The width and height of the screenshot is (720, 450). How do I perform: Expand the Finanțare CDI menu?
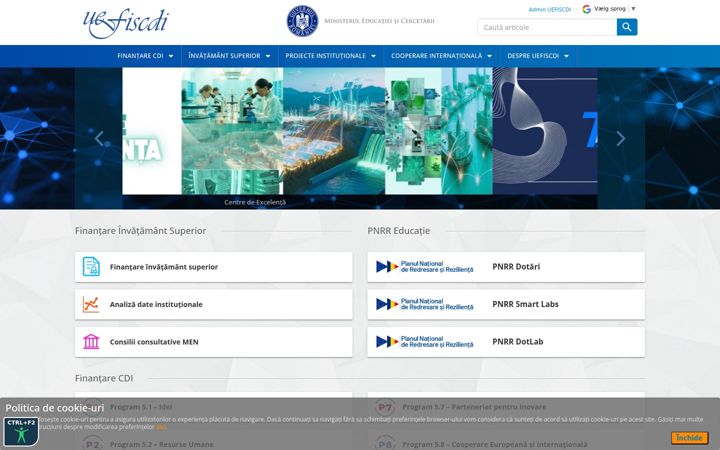click(145, 56)
